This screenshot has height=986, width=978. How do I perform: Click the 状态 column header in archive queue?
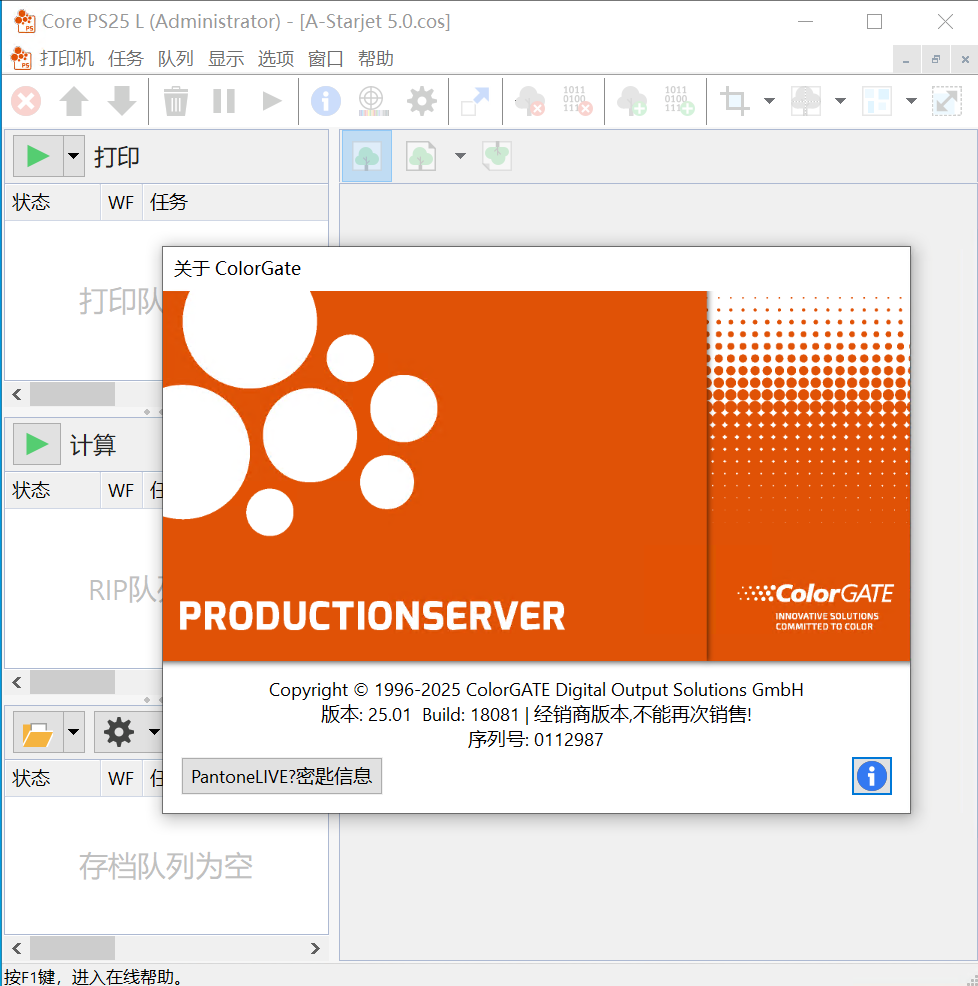53,778
